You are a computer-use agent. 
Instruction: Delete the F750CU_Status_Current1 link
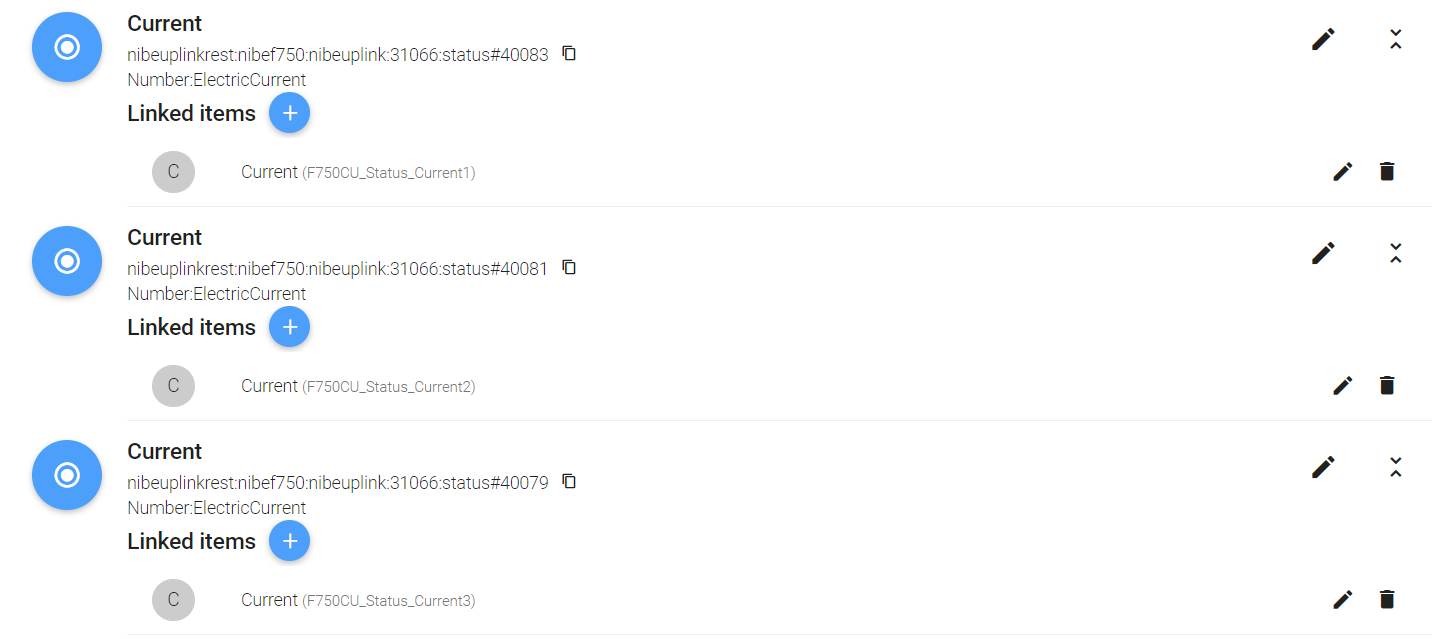(x=1386, y=171)
